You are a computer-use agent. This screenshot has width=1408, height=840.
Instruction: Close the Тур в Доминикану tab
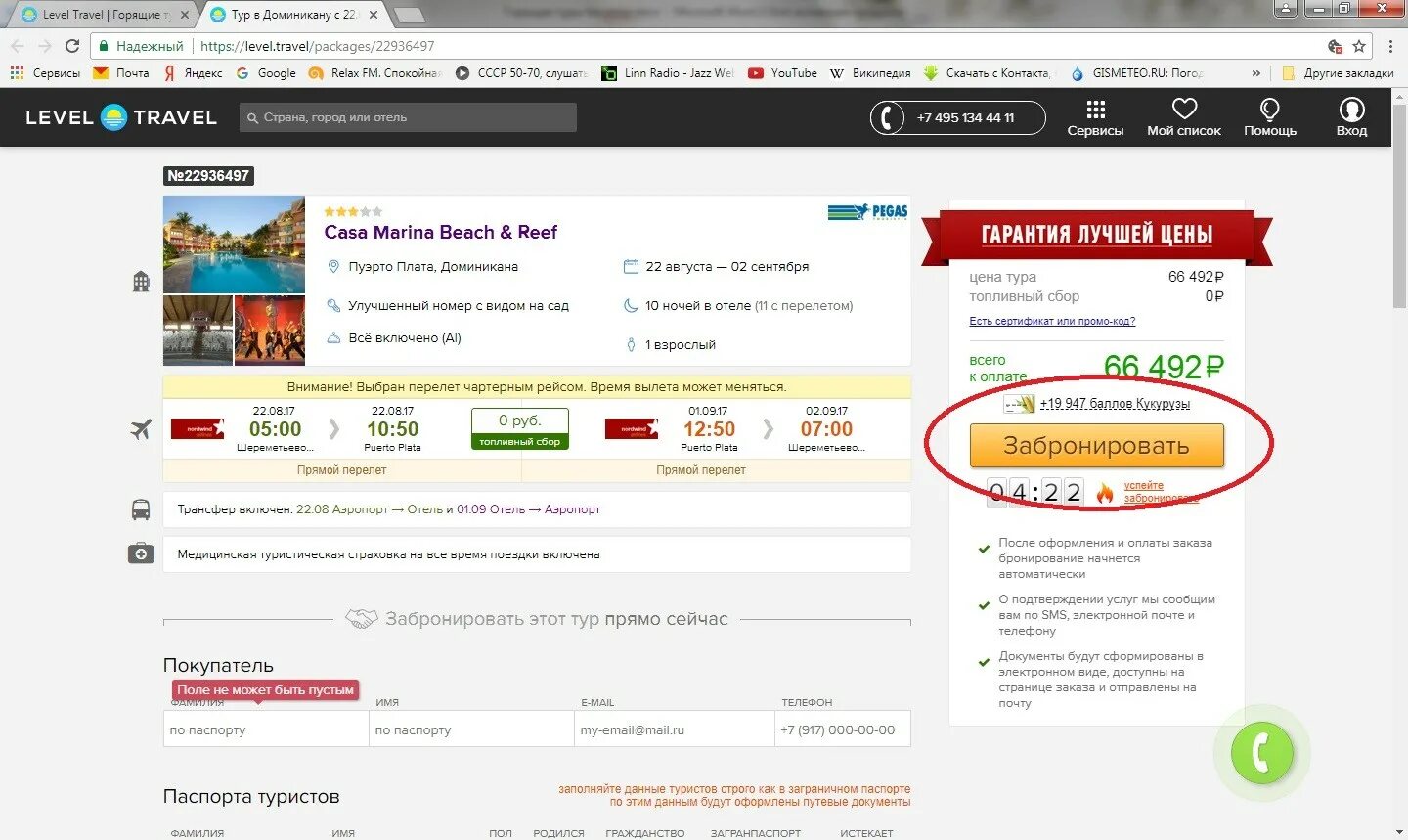pyautogui.click(x=374, y=15)
